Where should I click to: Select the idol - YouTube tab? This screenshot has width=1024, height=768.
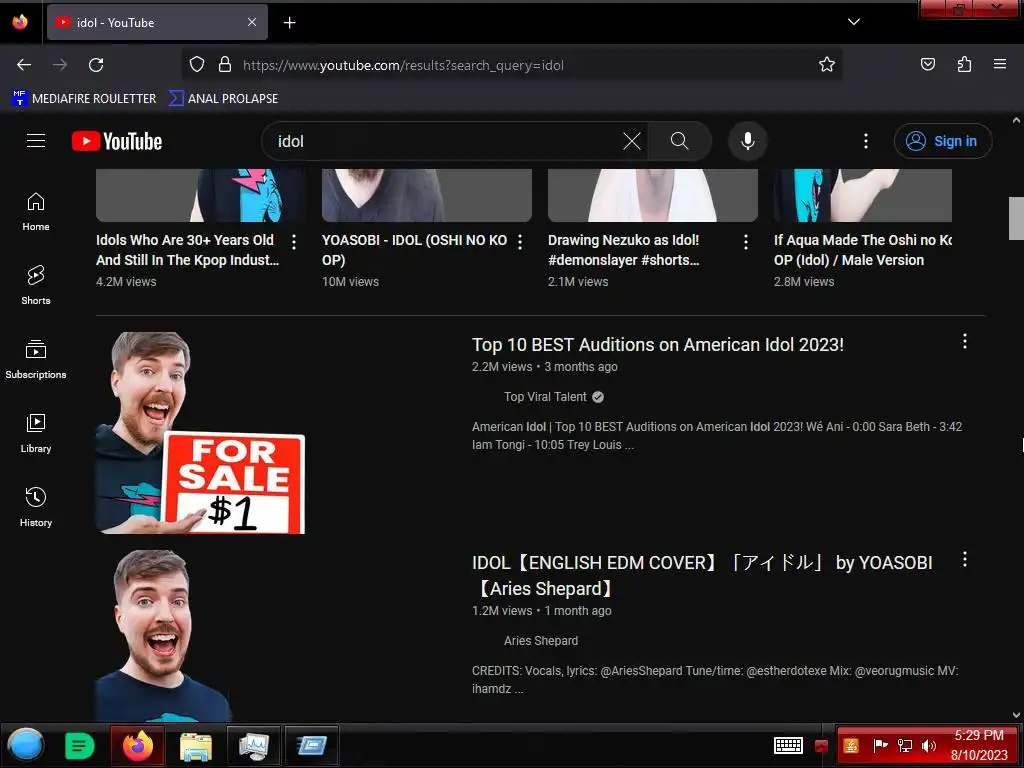tap(157, 22)
